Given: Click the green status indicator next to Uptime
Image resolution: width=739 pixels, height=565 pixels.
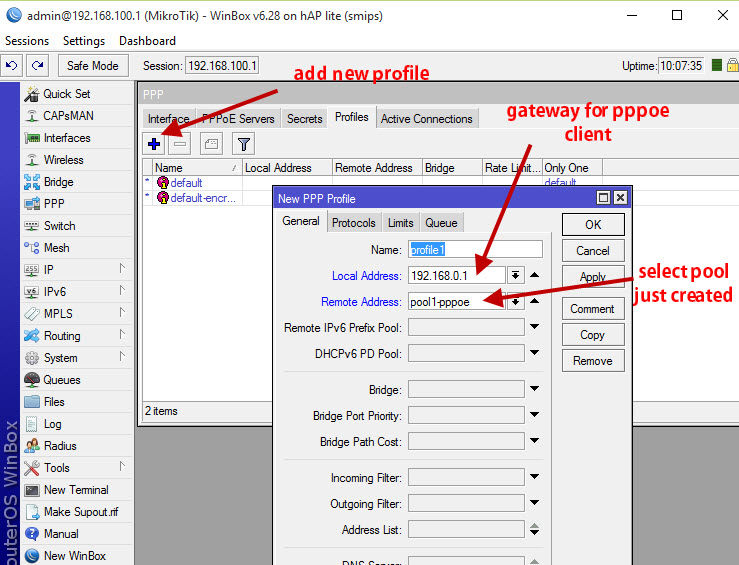Looking at the screenshot, I should tap(717, 65).
